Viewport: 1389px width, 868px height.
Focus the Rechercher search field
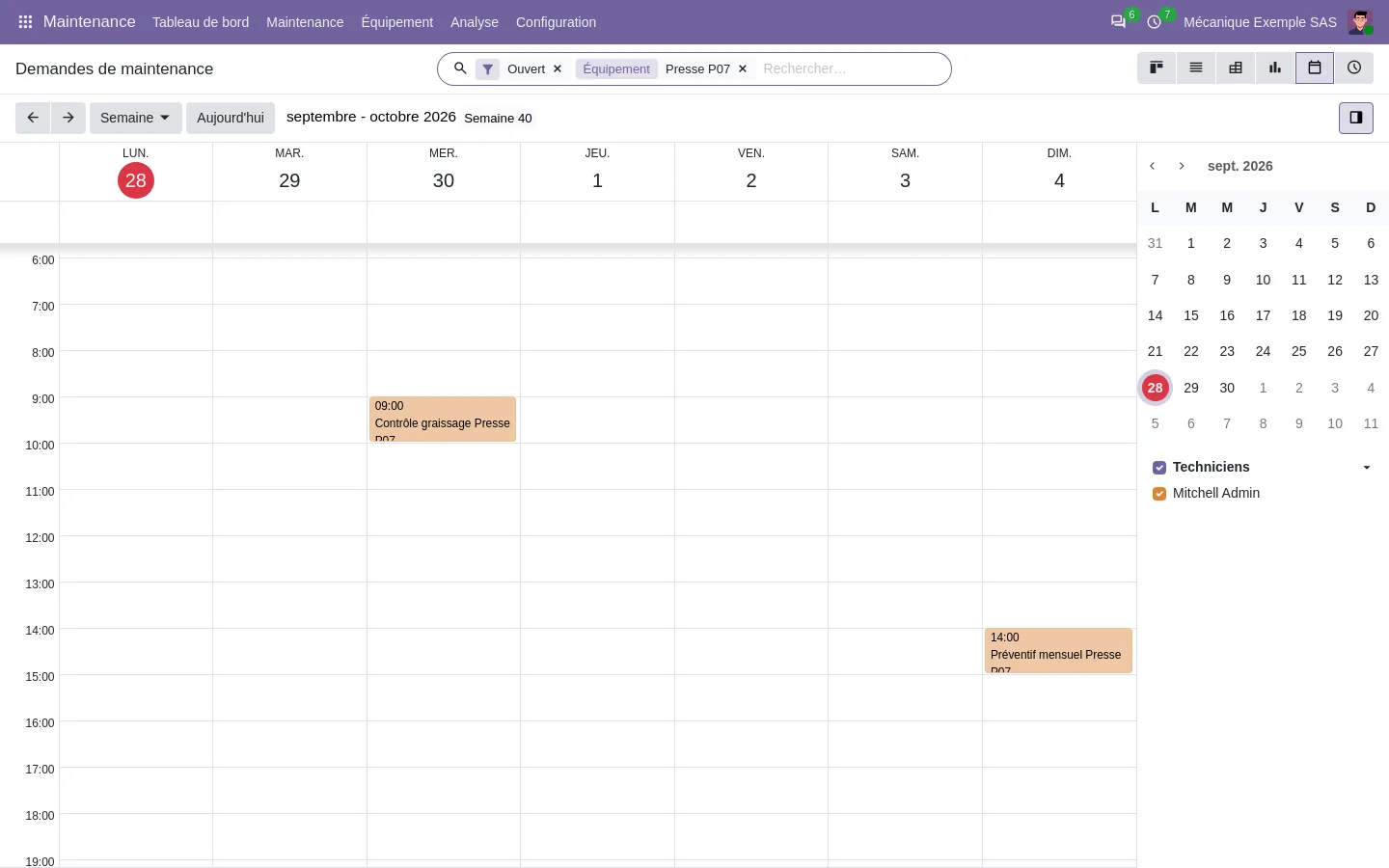pyautogui.click(x=849, y=69)
